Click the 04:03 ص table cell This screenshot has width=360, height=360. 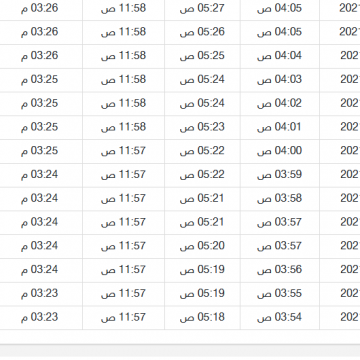click(280, 80)
